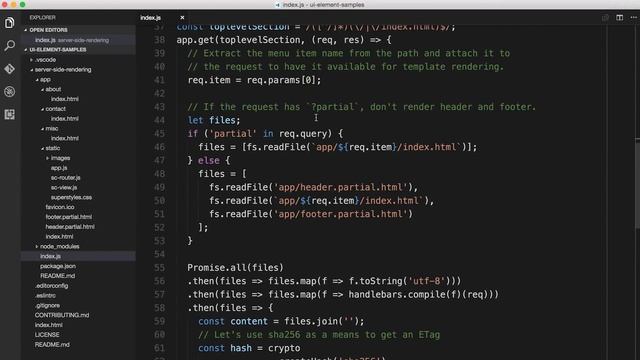The image size is (640, 360).
Task: Open the Extensions view icon
Action: point(9,114)
